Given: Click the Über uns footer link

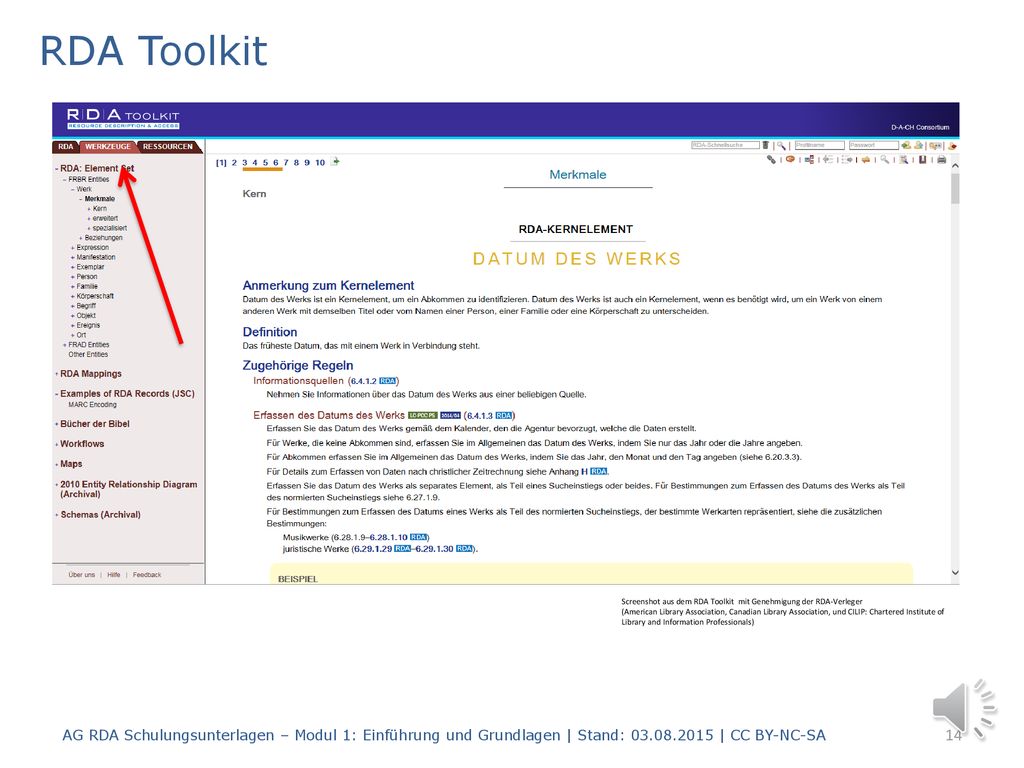Looking at the screenshot, I should click(x=82, y=575).
